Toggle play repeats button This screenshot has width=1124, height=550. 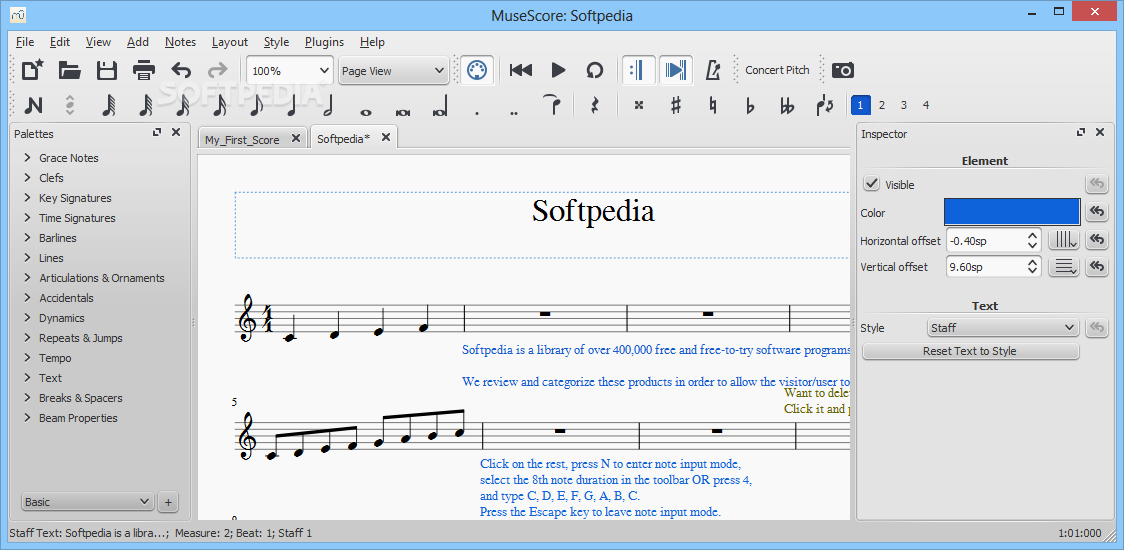[x=637, y=70]
